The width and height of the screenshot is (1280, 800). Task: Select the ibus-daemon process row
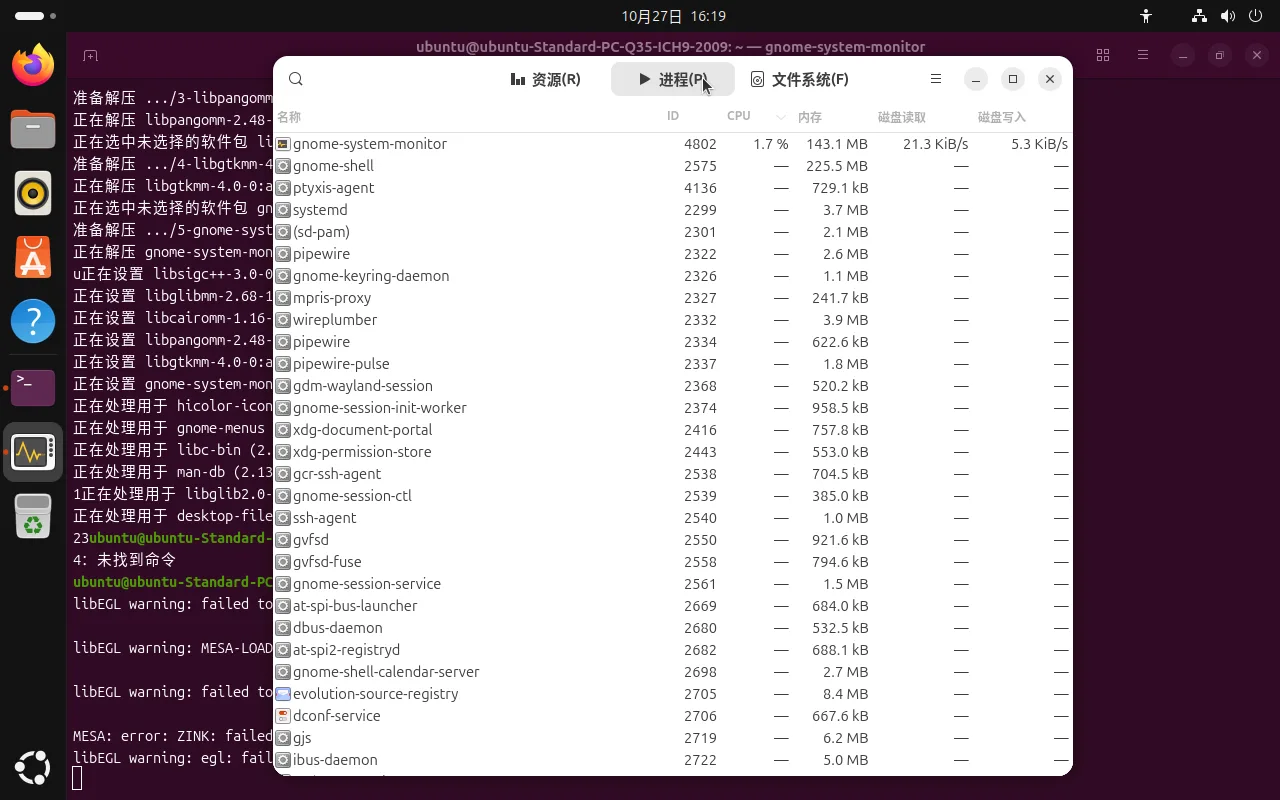click(673, 760)
